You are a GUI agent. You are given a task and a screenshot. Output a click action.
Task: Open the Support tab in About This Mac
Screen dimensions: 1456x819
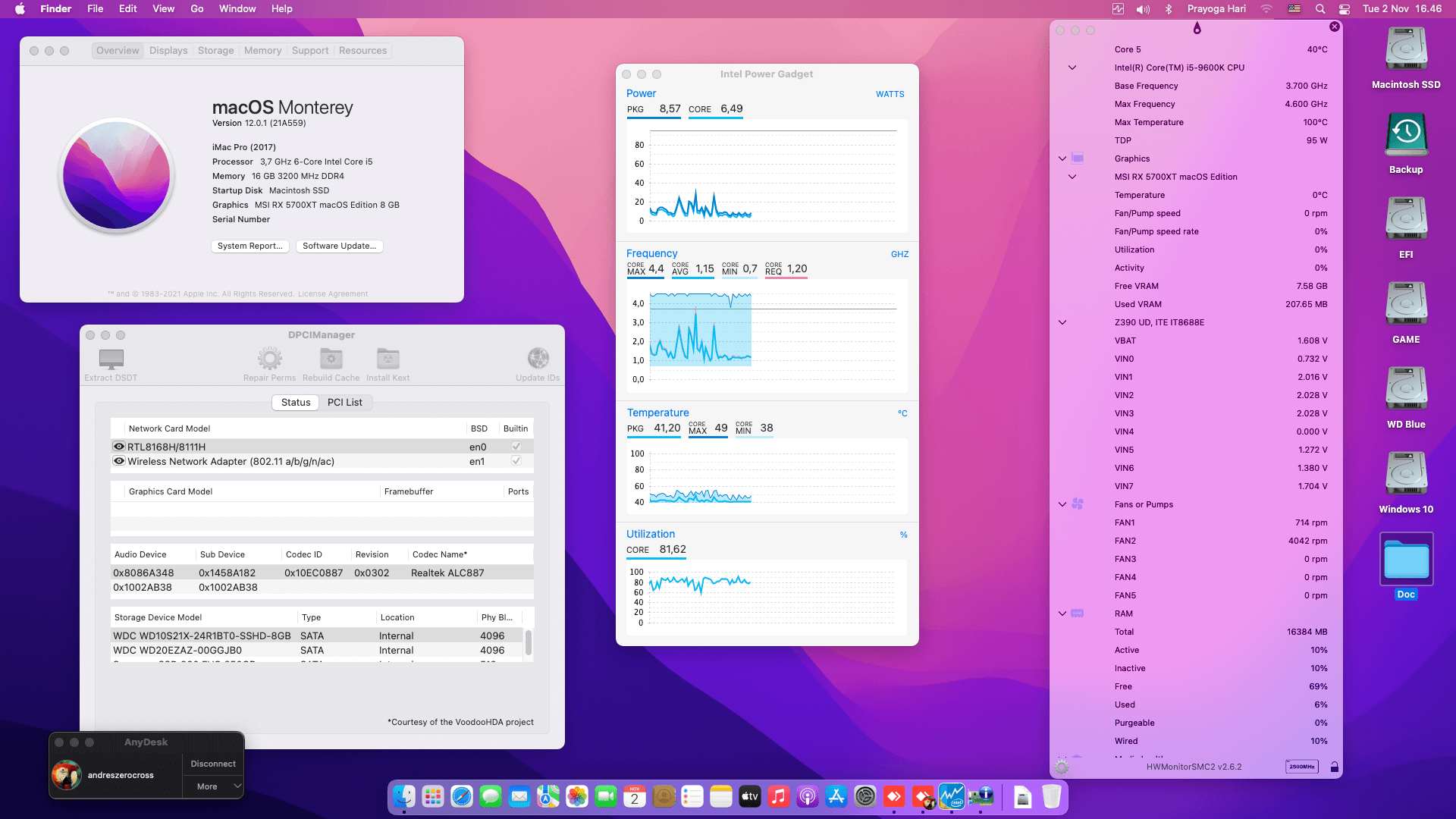pos(310,51)
